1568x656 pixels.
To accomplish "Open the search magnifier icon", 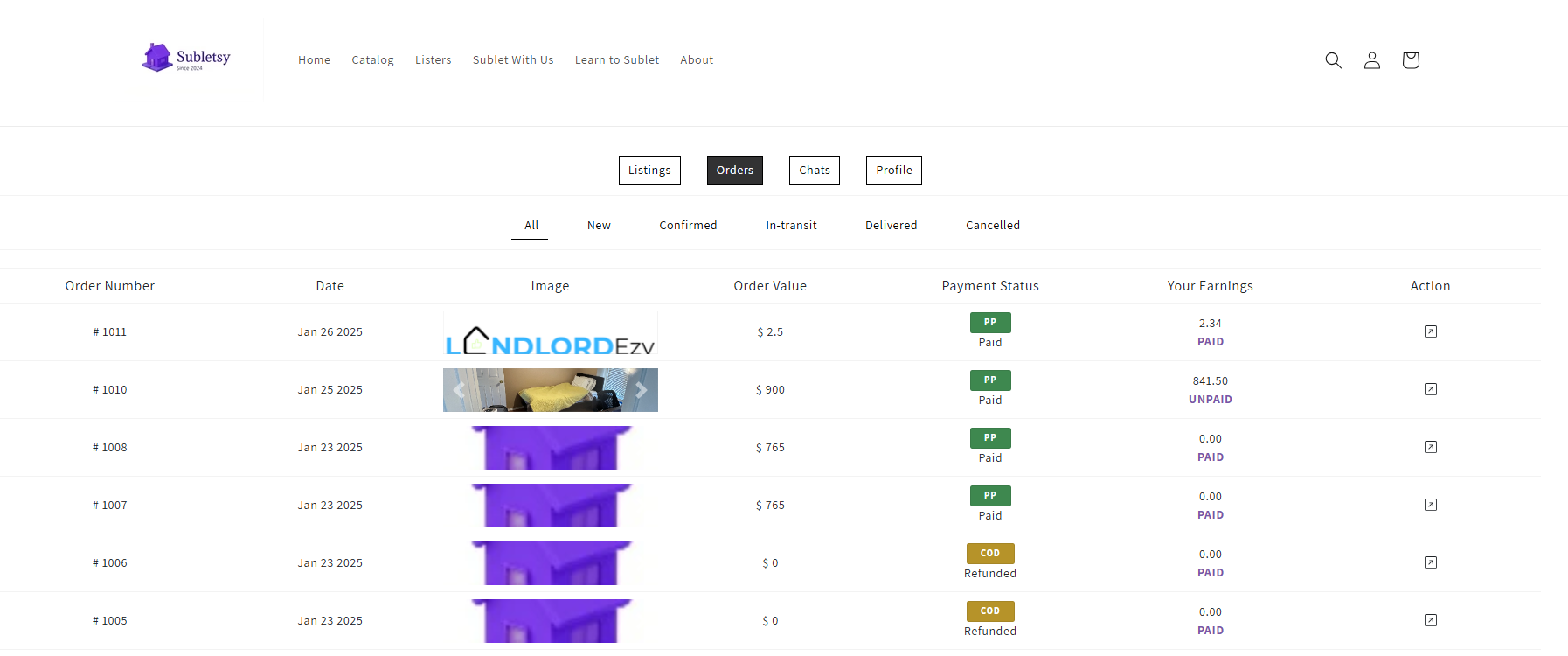I will point(1333,60).
